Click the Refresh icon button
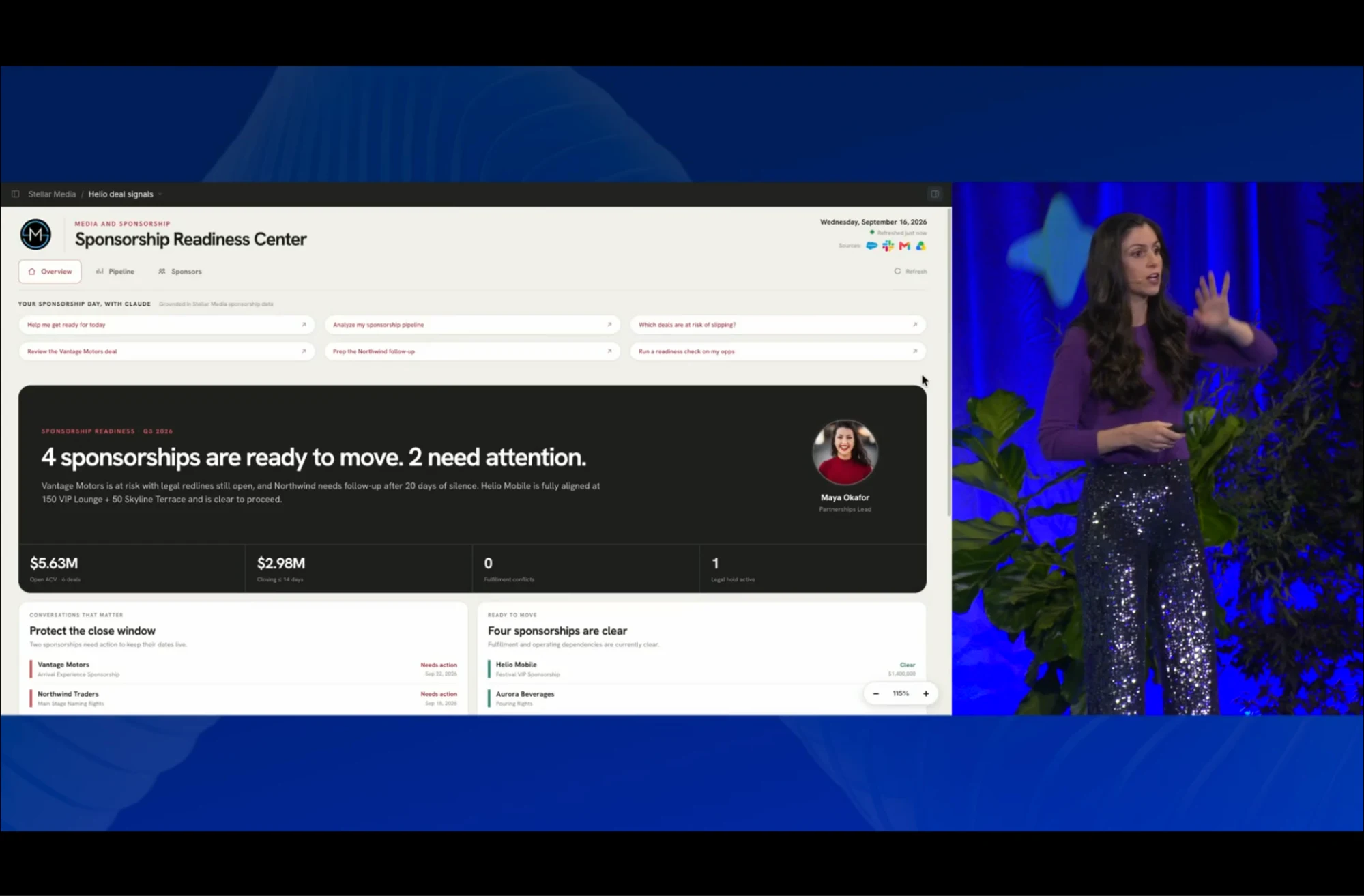 coord(910,271)
